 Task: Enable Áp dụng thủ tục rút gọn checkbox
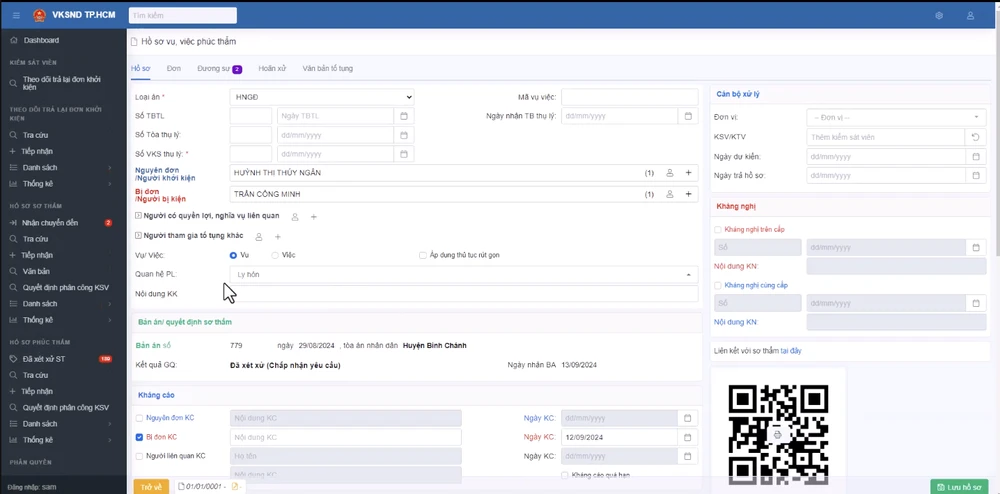pyautogui.click(x=423, y=255)
